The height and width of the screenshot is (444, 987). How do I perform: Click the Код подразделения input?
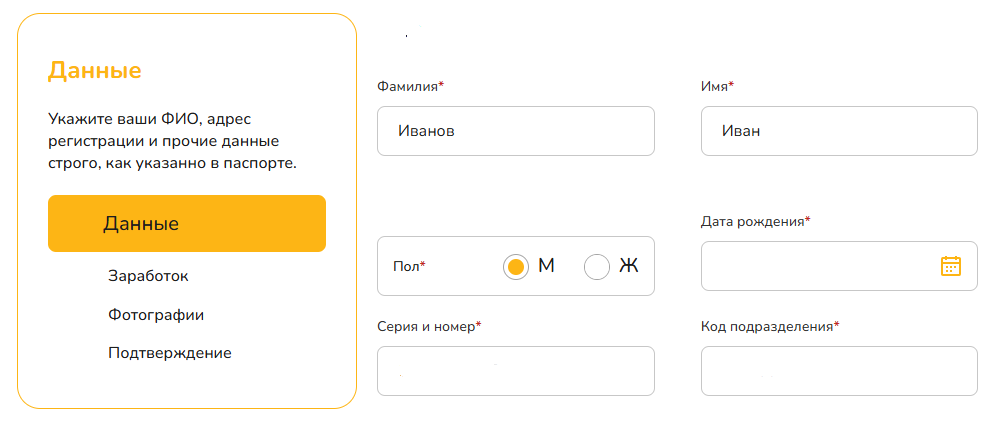[x=838, y=371]
